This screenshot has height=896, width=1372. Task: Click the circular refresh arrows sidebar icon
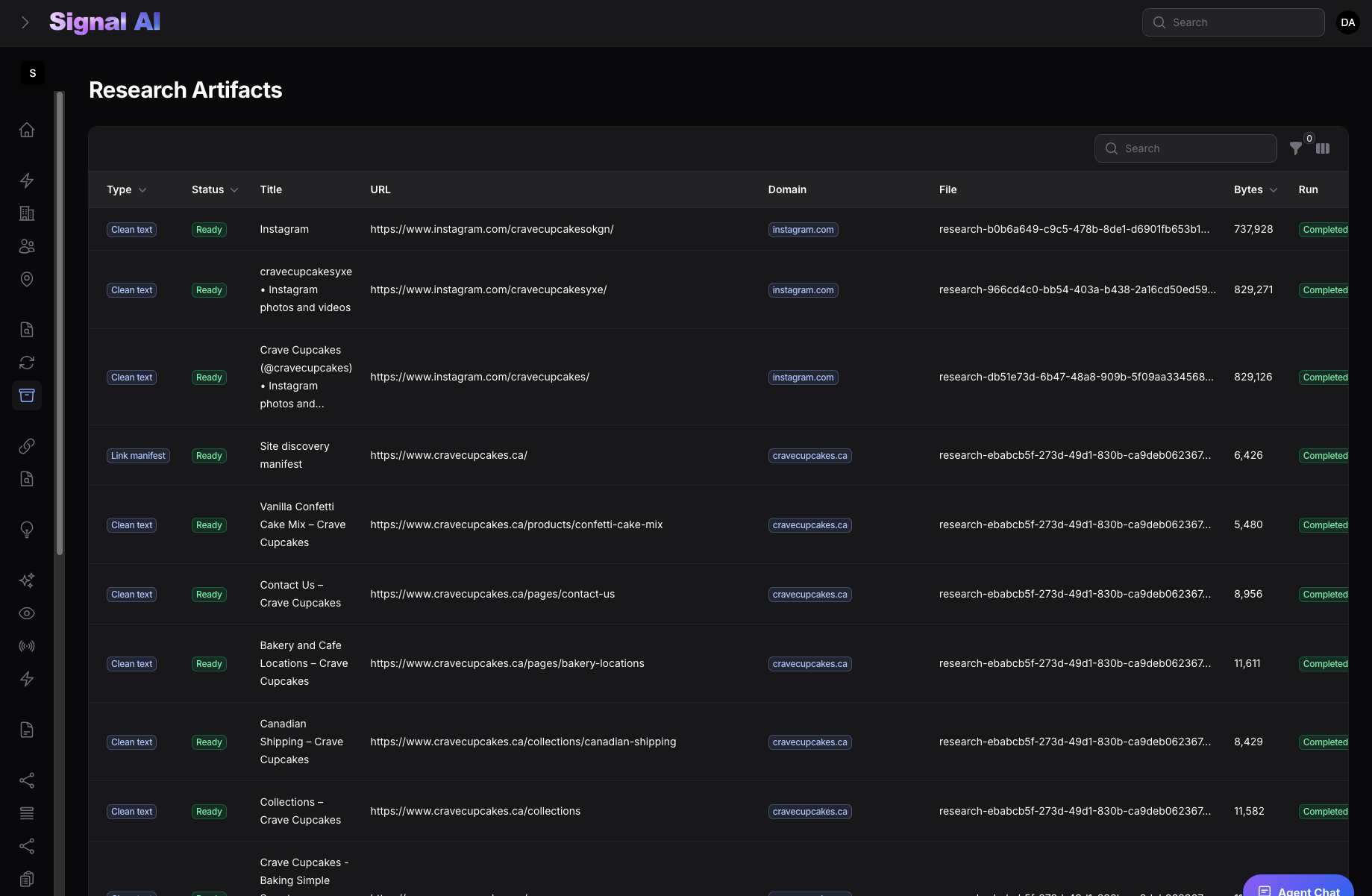pyautogui.click(x=27, y=363)
